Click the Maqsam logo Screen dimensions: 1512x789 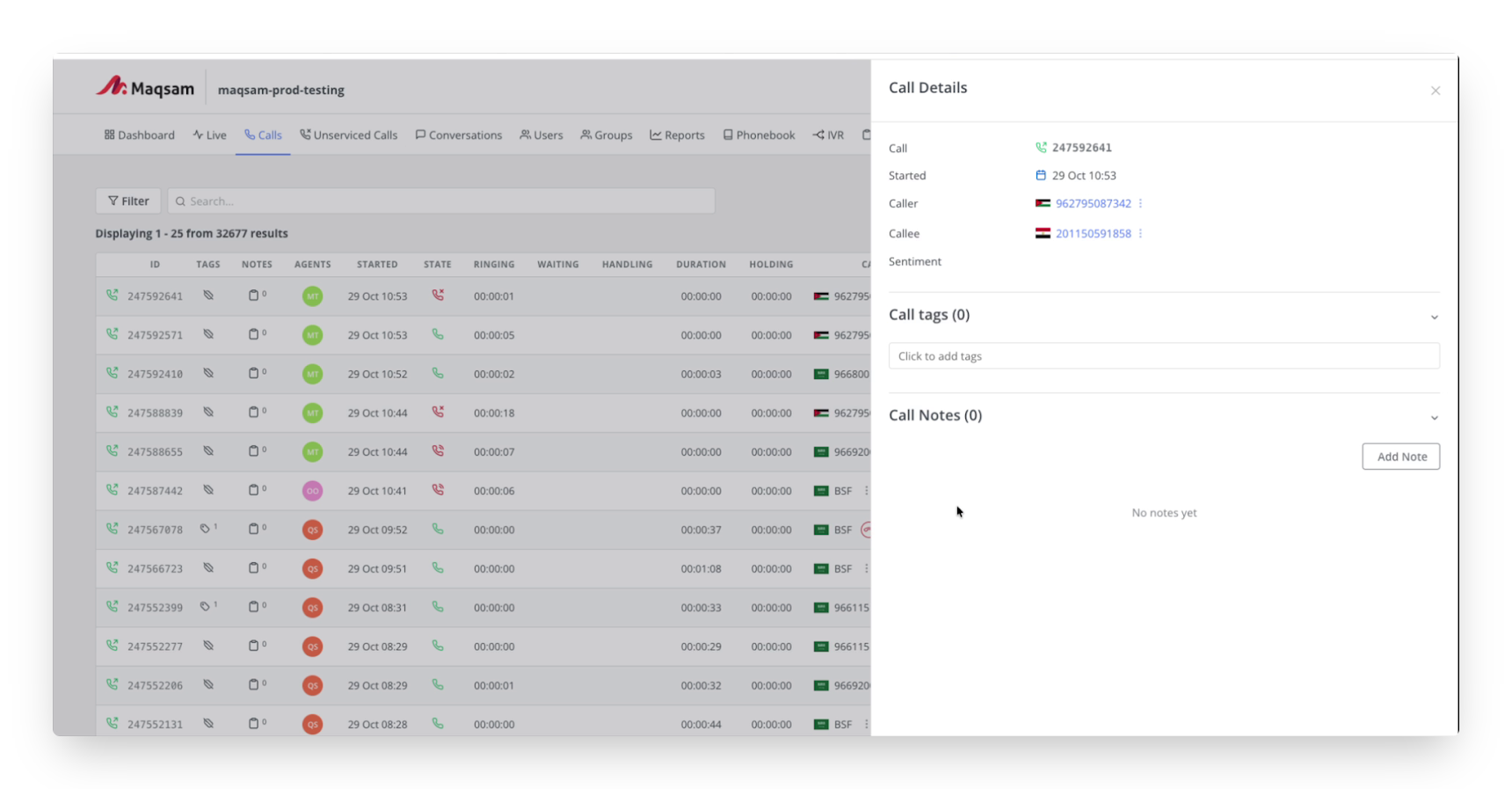coord(145,88)
